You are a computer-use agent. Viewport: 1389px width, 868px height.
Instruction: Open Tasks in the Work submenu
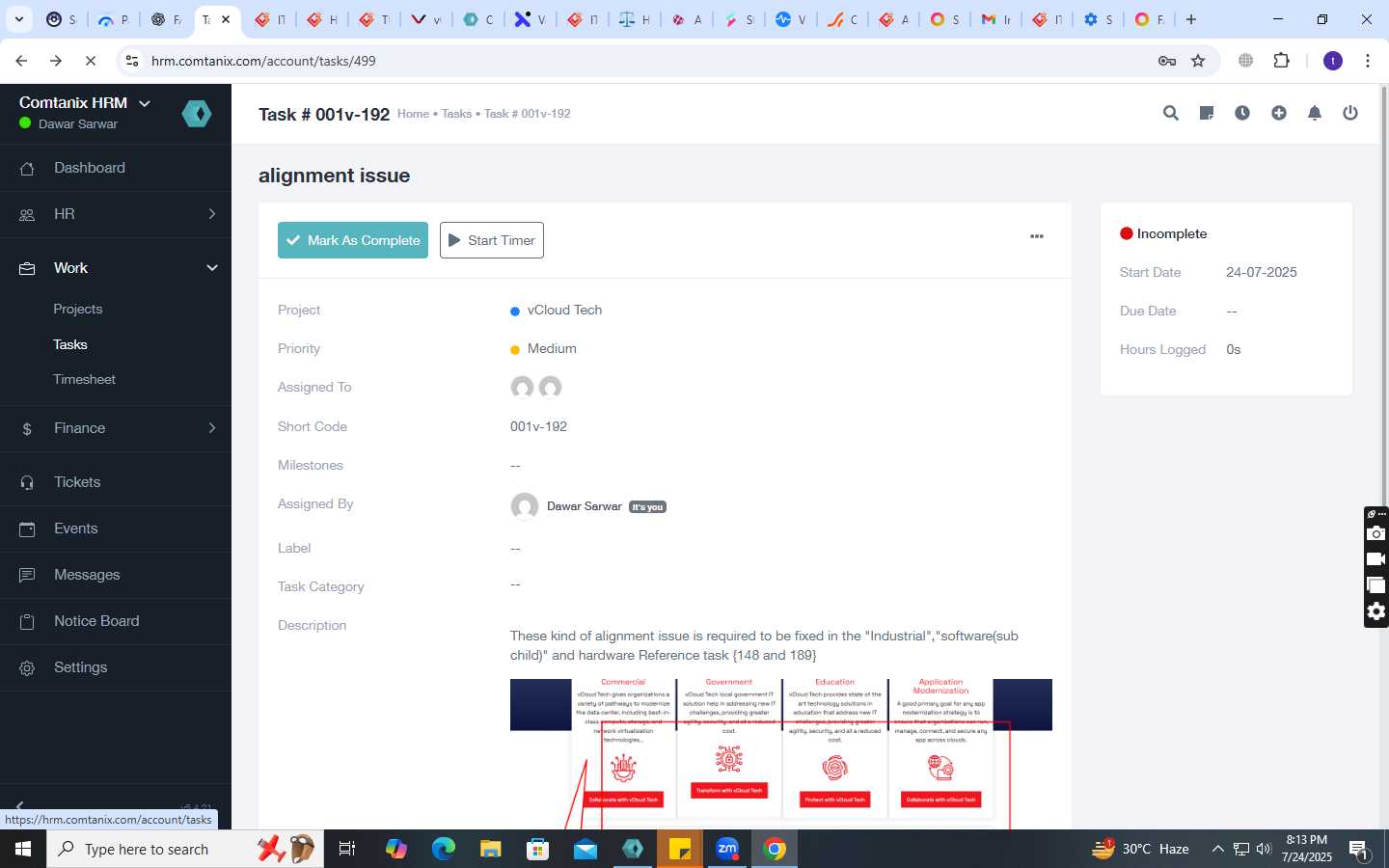tap(70, 344)
